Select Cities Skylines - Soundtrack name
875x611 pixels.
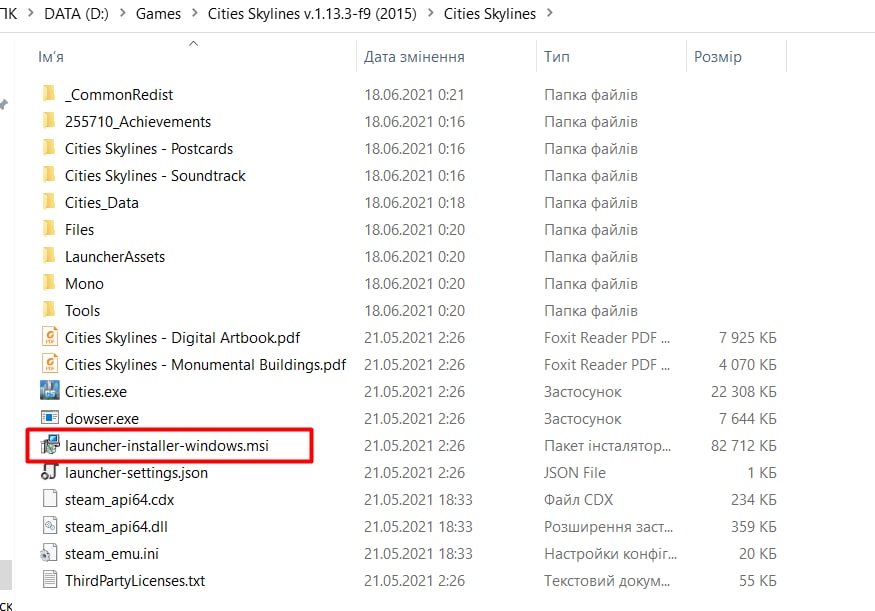[x=155, y=176]
